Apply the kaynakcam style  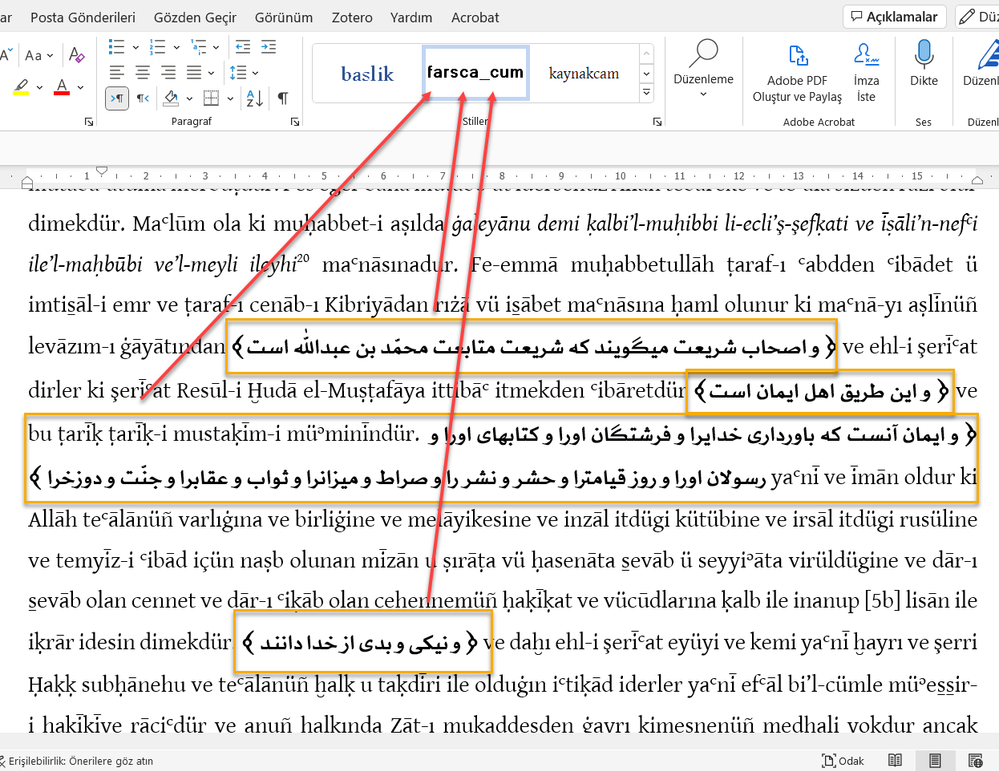coord(584,73)
